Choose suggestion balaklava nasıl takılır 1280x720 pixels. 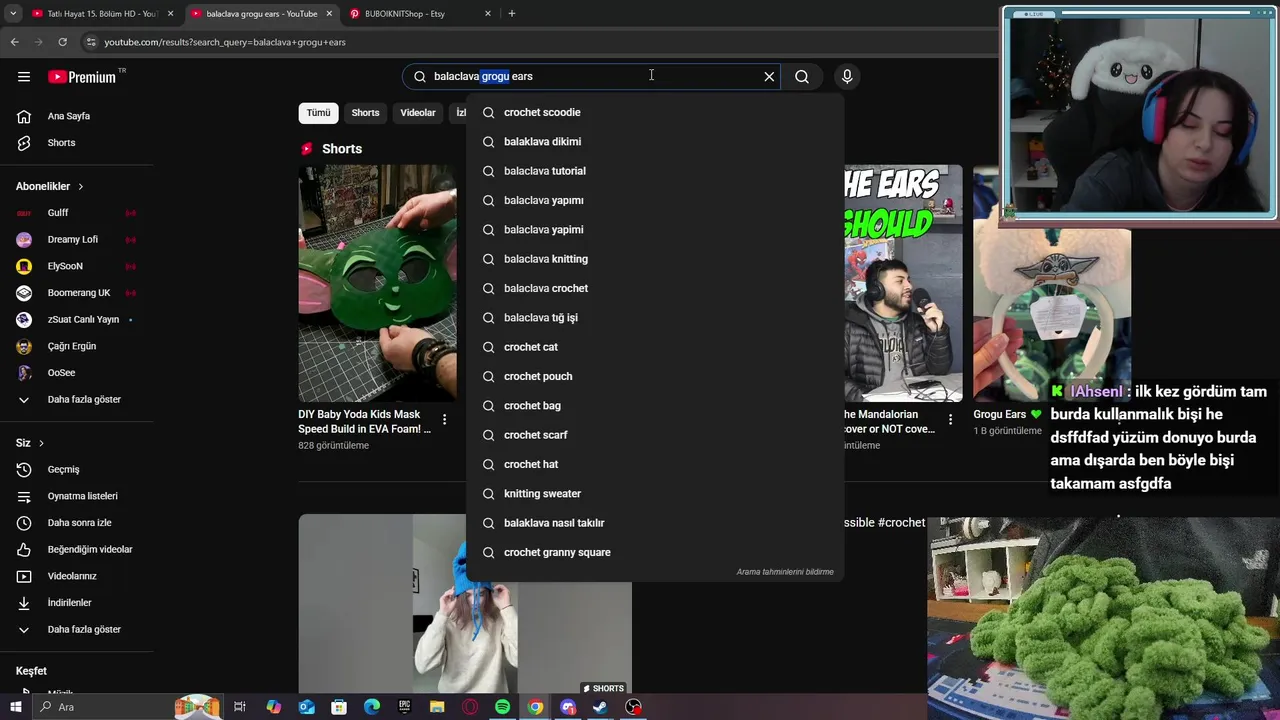(655, 523)
